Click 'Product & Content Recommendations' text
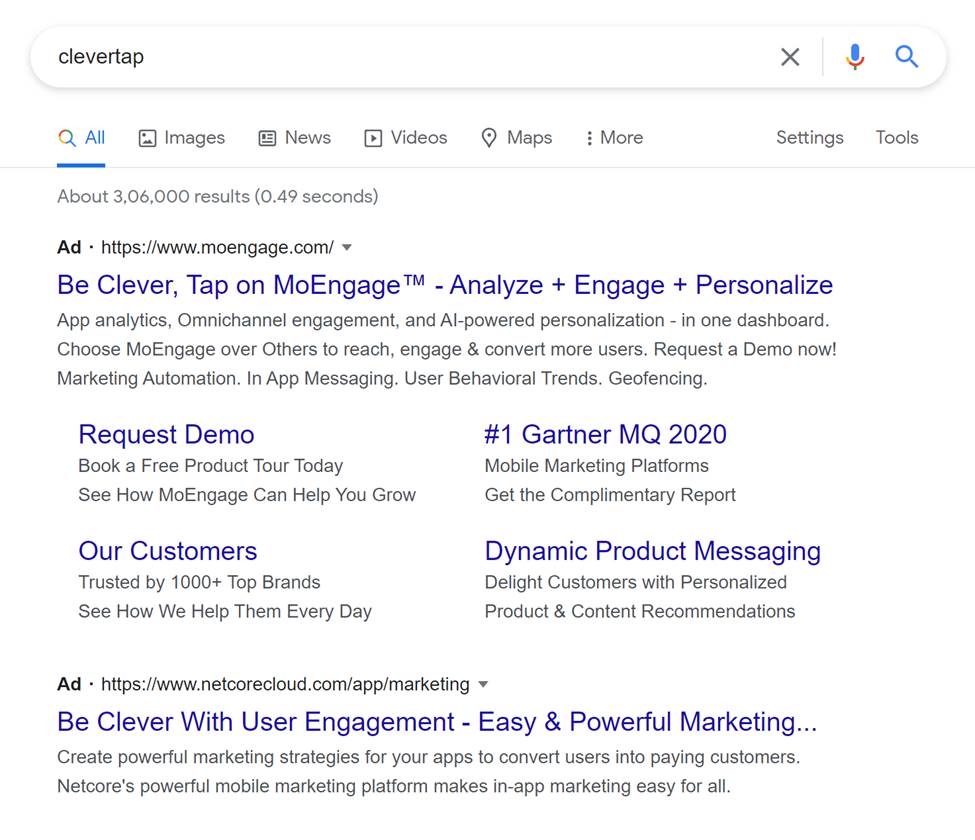The height and width of the screenshot is (840, 975). (640, 612)
